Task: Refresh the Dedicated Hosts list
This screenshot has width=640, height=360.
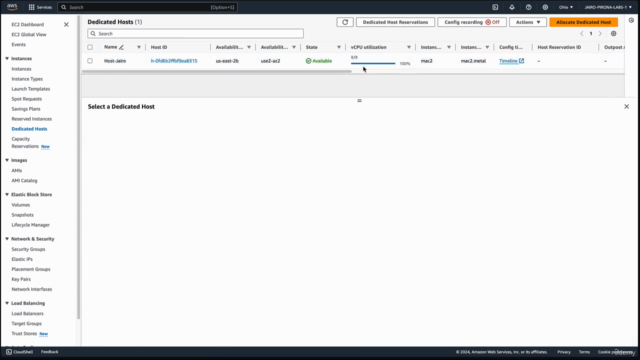Action: [x=345, y=22]
